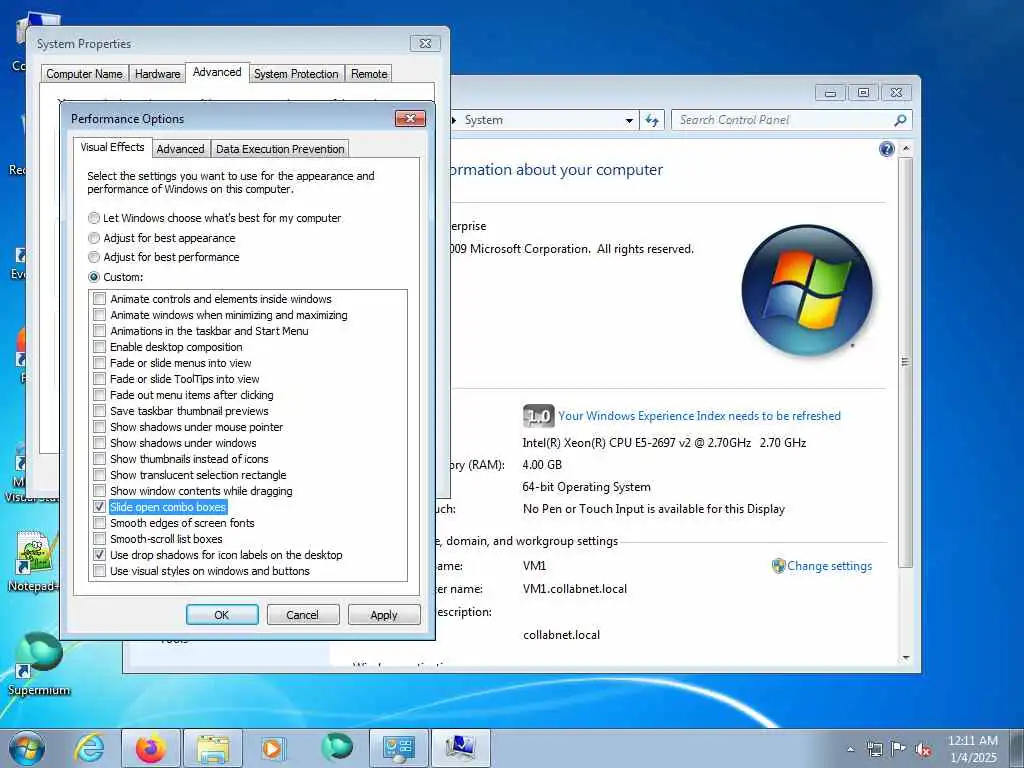Click Control Panel scrollbar down arrow
Image resolution: width=1024 pixels, height=768 pixels.
[x=905, y=658]
